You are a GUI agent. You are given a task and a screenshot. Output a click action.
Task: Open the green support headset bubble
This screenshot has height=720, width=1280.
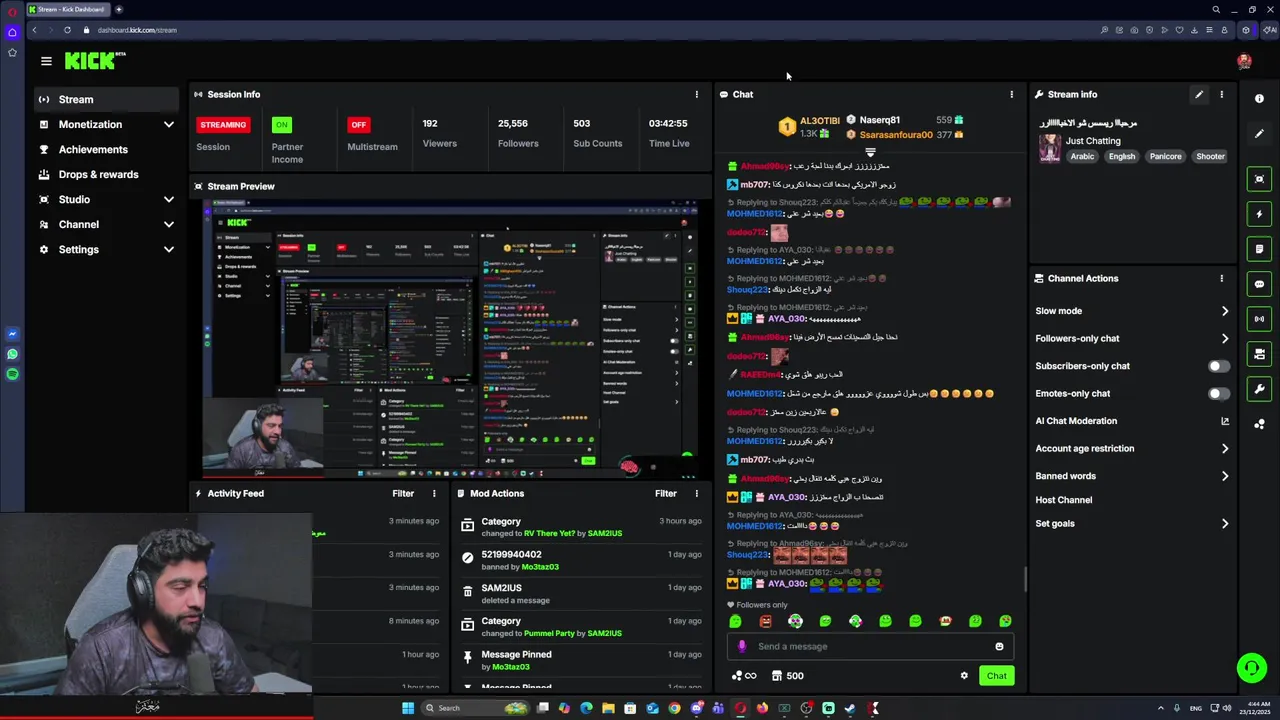pyautogui.click(x=1251, y=667)
